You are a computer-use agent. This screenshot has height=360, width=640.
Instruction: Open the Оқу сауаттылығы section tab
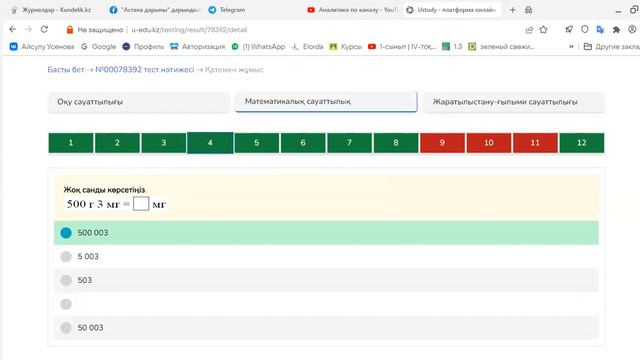(138, 102)
